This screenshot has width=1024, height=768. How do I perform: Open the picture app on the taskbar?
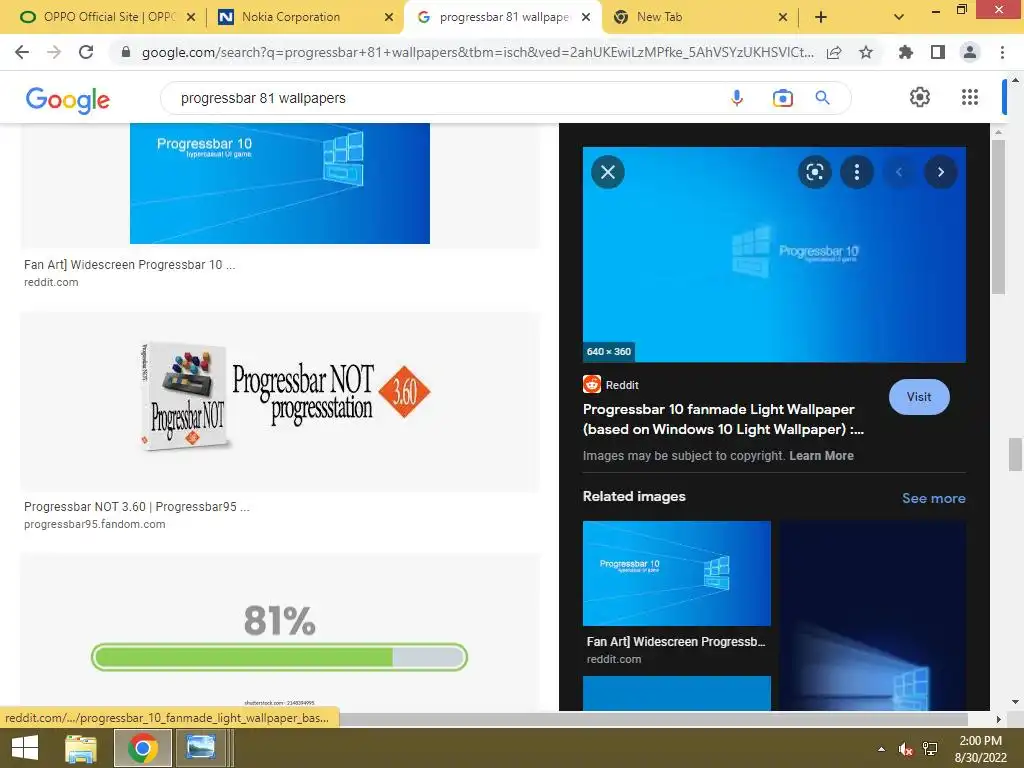(200, 748)
